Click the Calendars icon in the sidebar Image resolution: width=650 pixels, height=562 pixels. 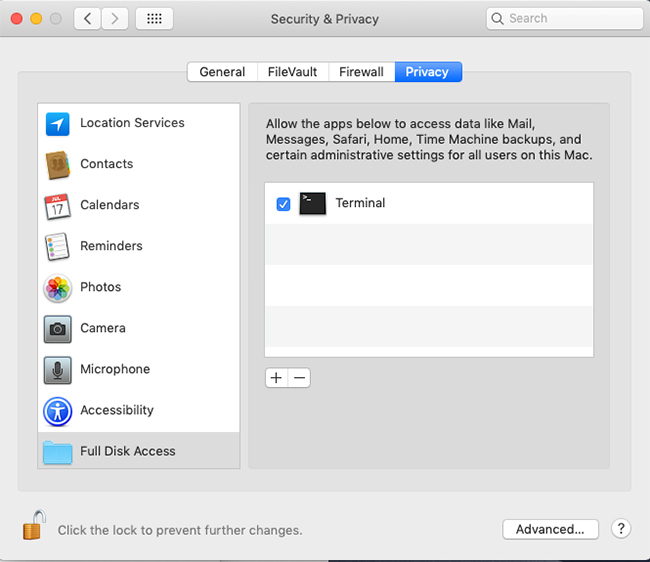(58, 206)
